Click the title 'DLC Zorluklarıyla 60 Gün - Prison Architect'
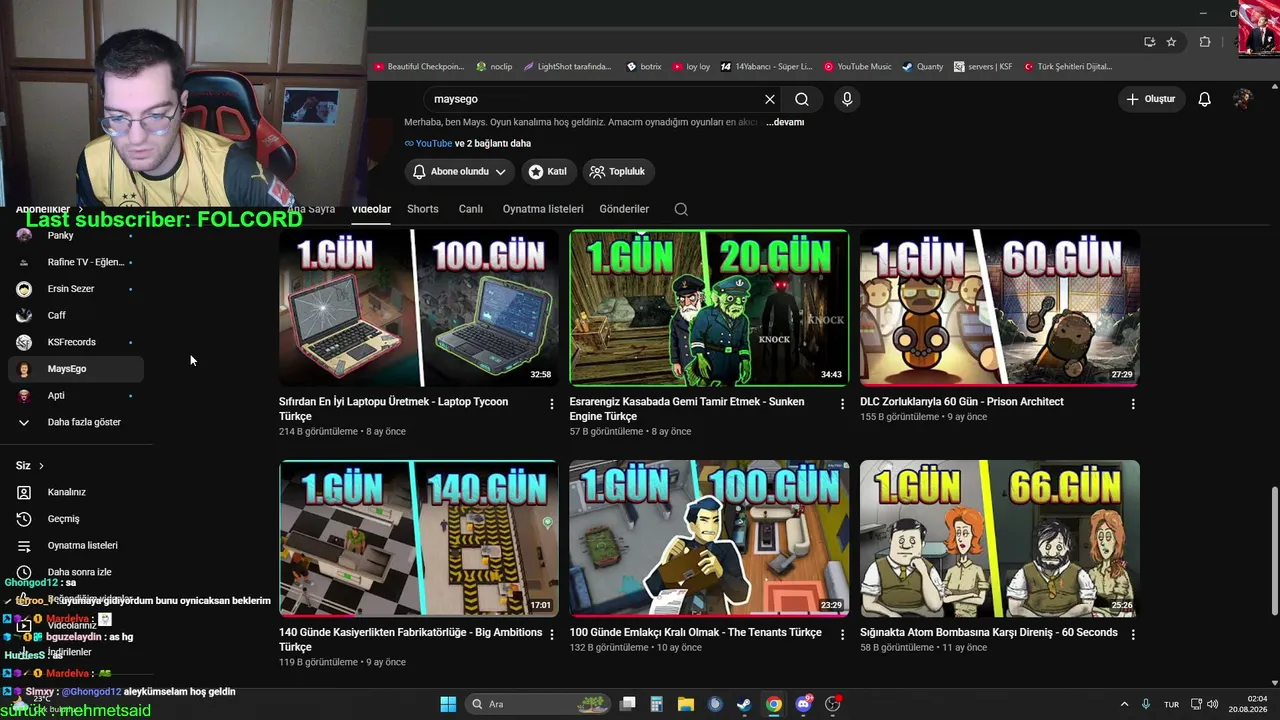This screenshot has height=720, width=1280. pos(962,402)
